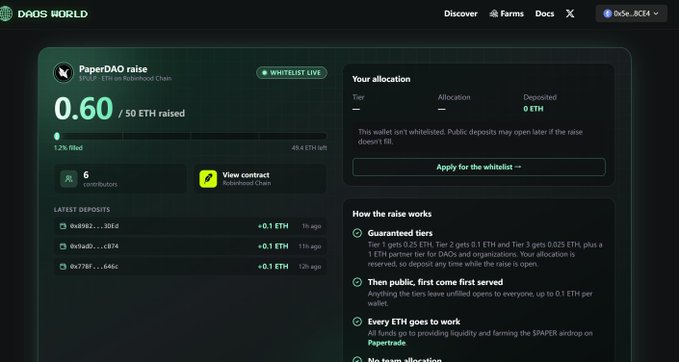Follow the Papertrade link

(x=387, y=343)
